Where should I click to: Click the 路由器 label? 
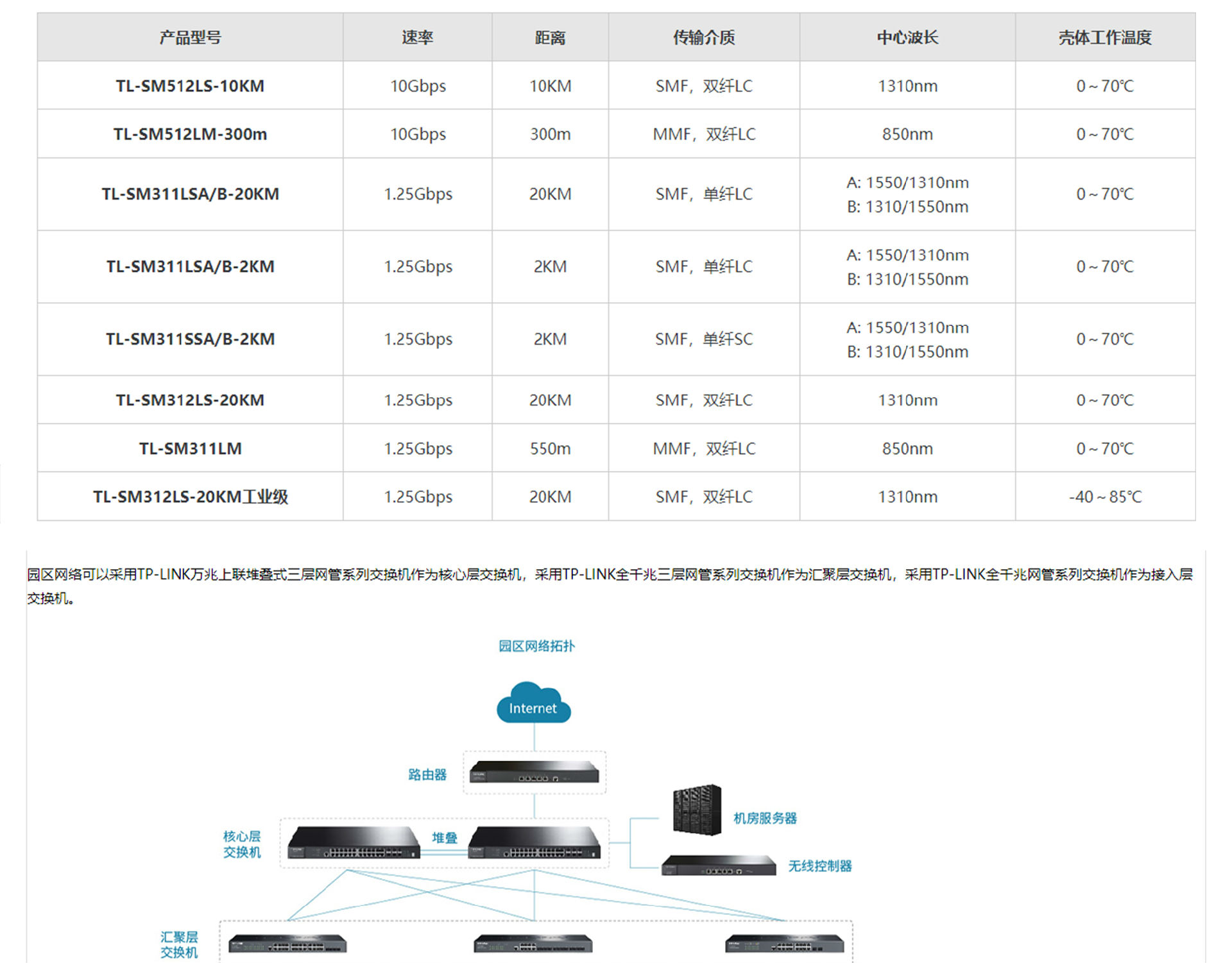(427, 774)
